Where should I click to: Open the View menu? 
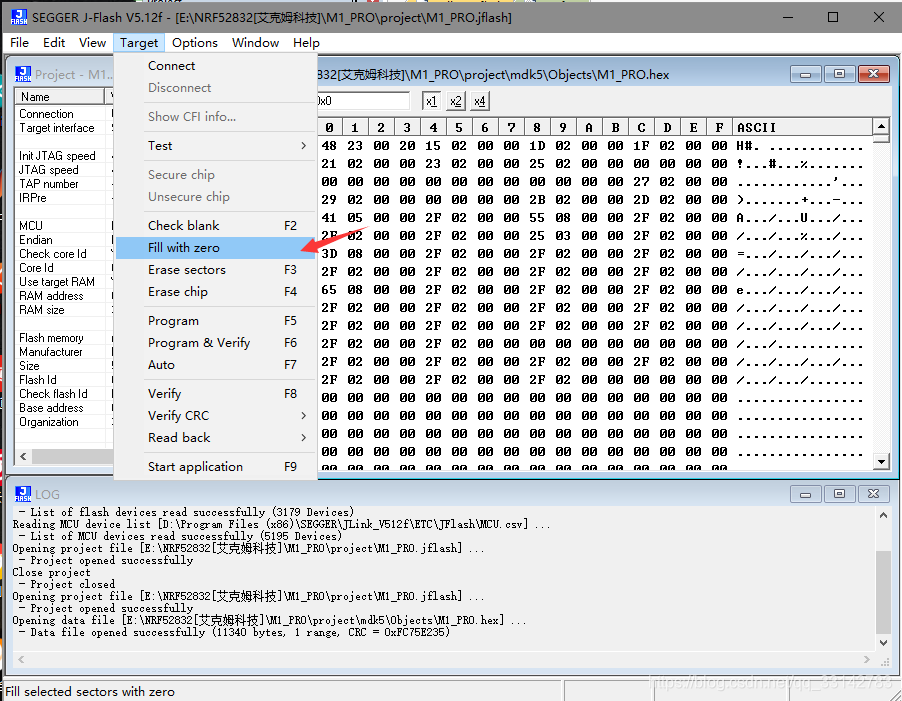92,43
